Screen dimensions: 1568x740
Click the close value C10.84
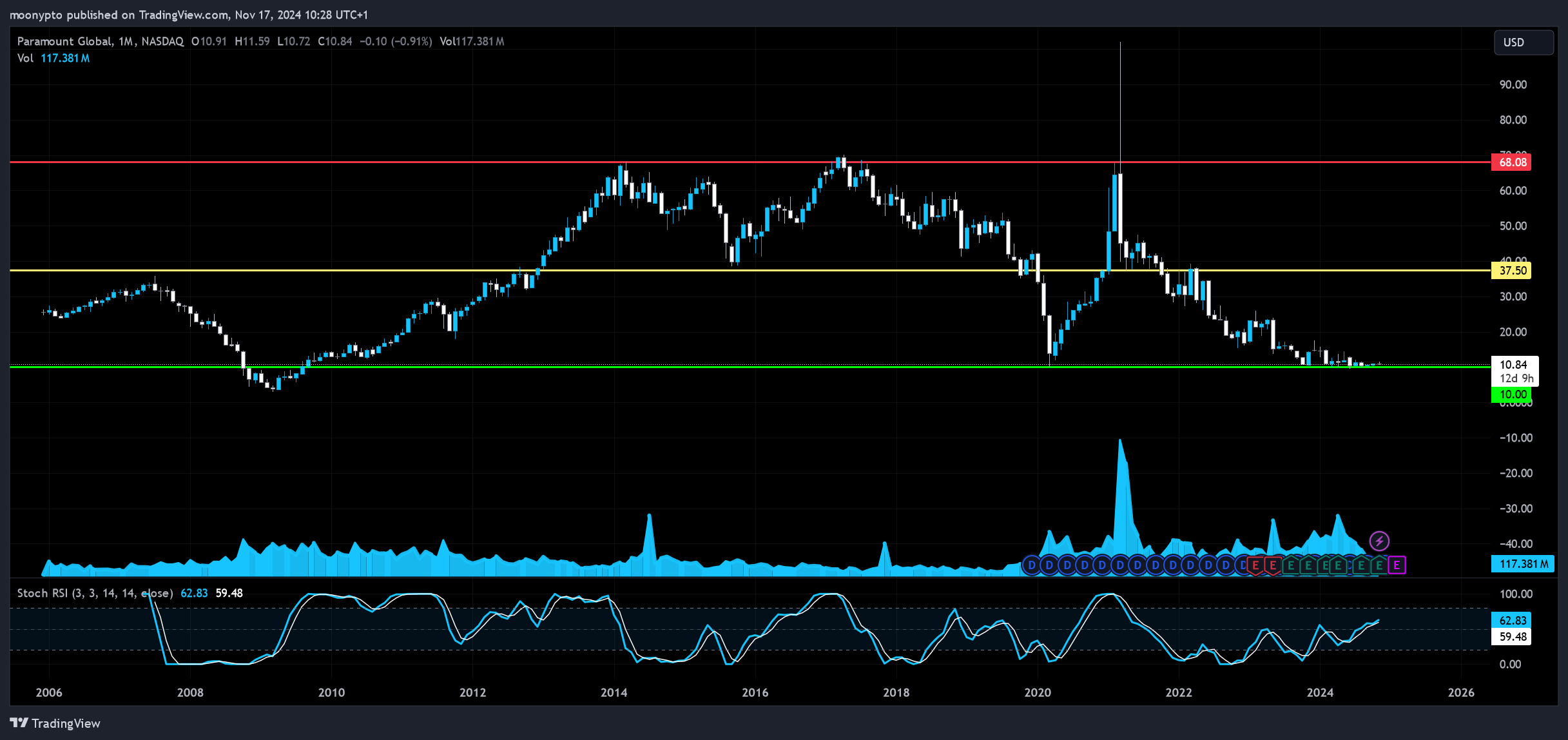[x=335, y=41]
